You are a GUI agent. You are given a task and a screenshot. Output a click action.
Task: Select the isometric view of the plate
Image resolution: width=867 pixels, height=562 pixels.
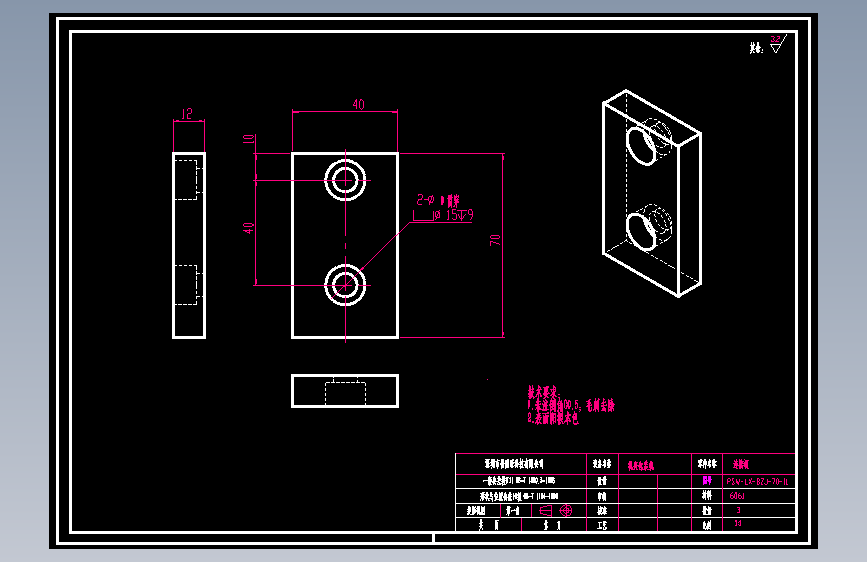point(652,194)
